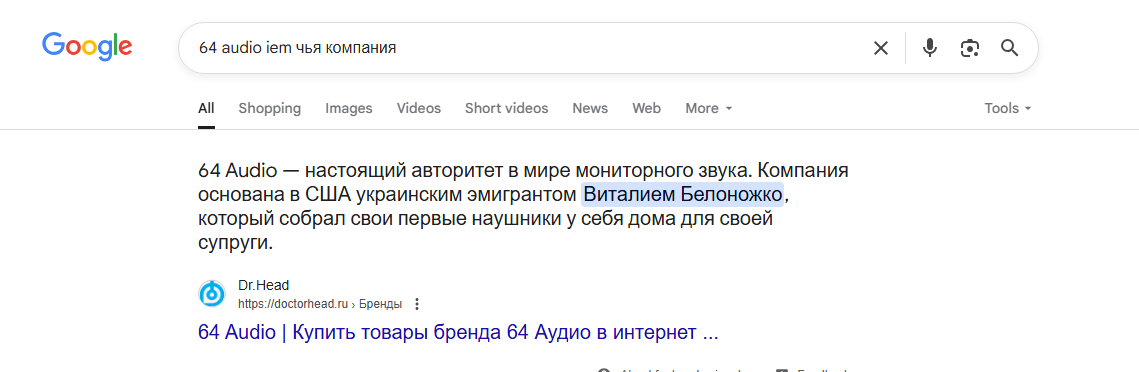This screenshot has width=1139, height=372.
Task: Clear the search query with X icon
Action: [x=880, y=48]
